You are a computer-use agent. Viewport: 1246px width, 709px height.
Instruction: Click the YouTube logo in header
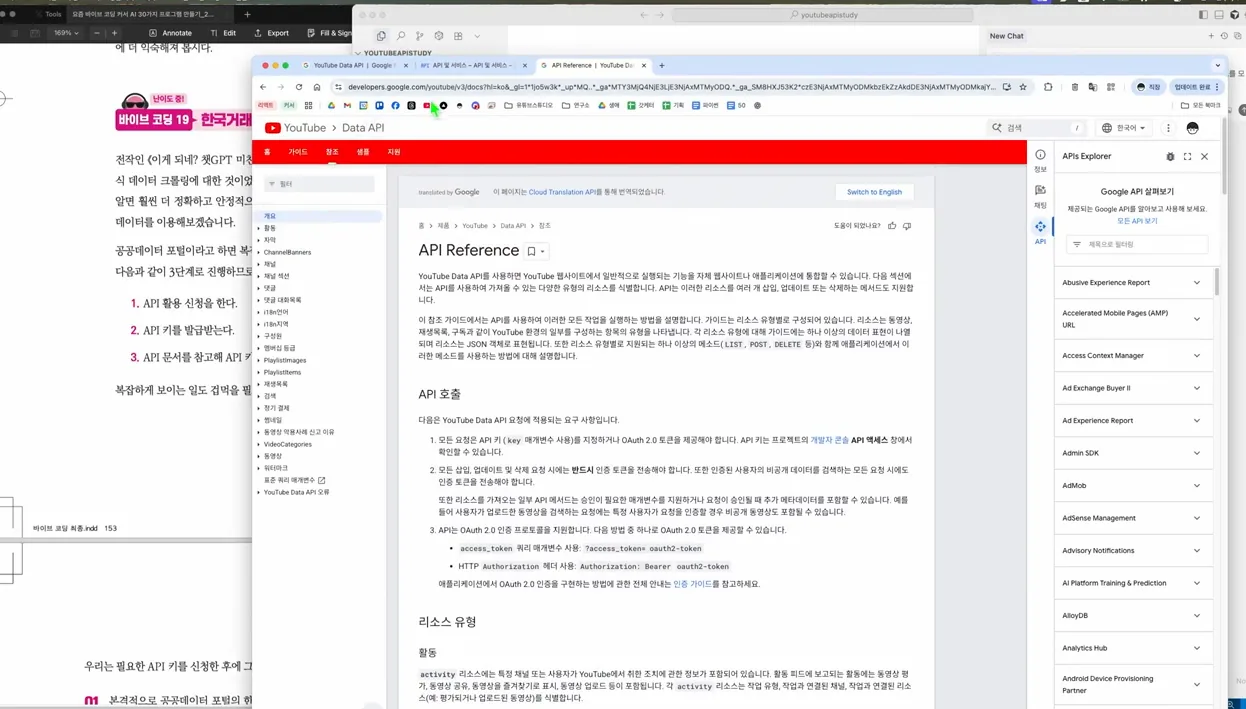tap(295, 128)
